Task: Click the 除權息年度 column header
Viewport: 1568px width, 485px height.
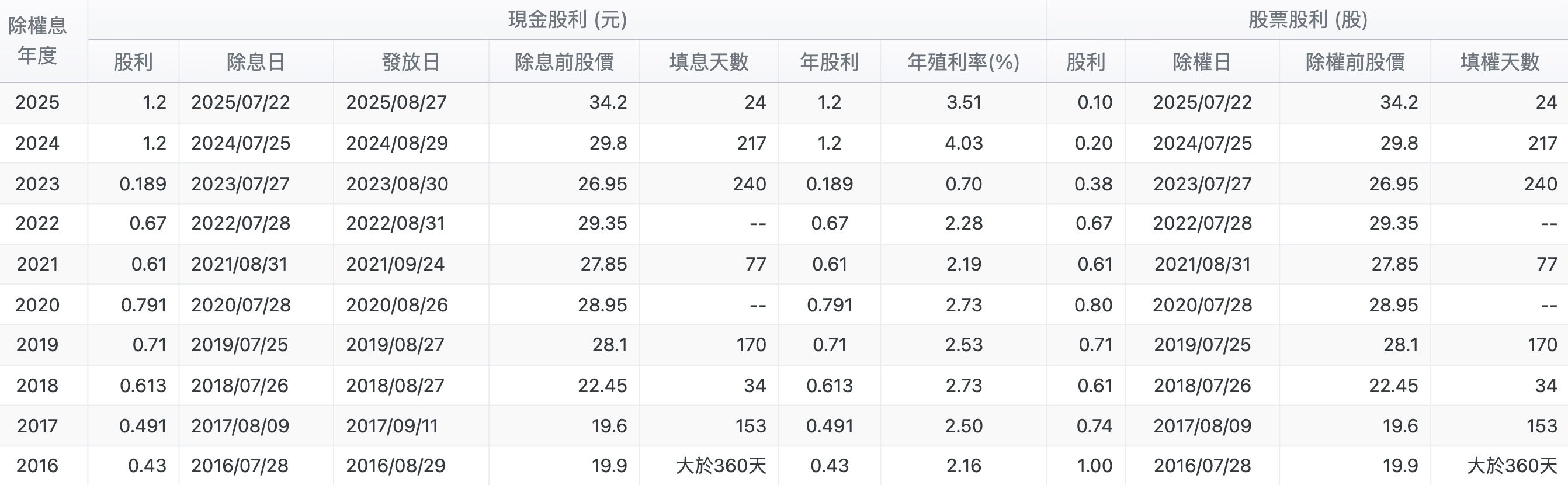Action: 37,41
